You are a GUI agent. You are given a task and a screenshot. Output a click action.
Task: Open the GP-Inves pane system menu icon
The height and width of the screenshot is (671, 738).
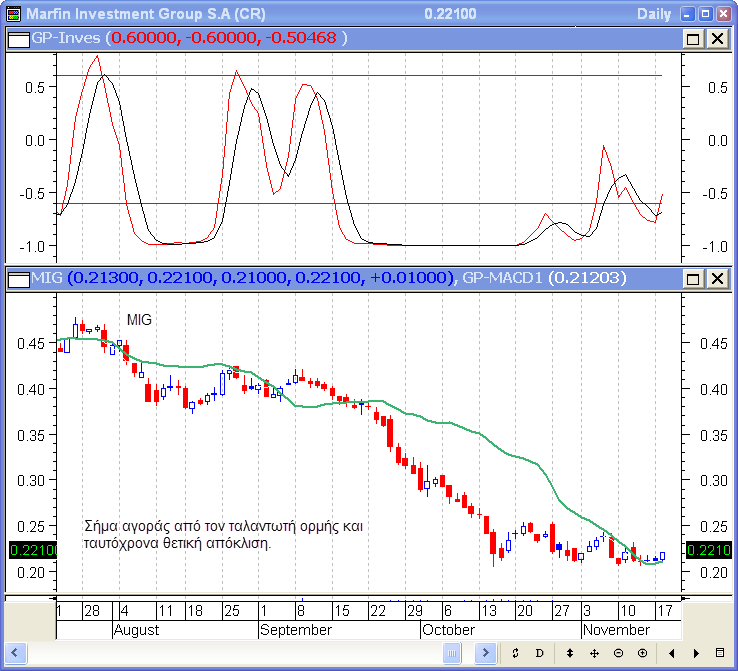tap(18, 38)
